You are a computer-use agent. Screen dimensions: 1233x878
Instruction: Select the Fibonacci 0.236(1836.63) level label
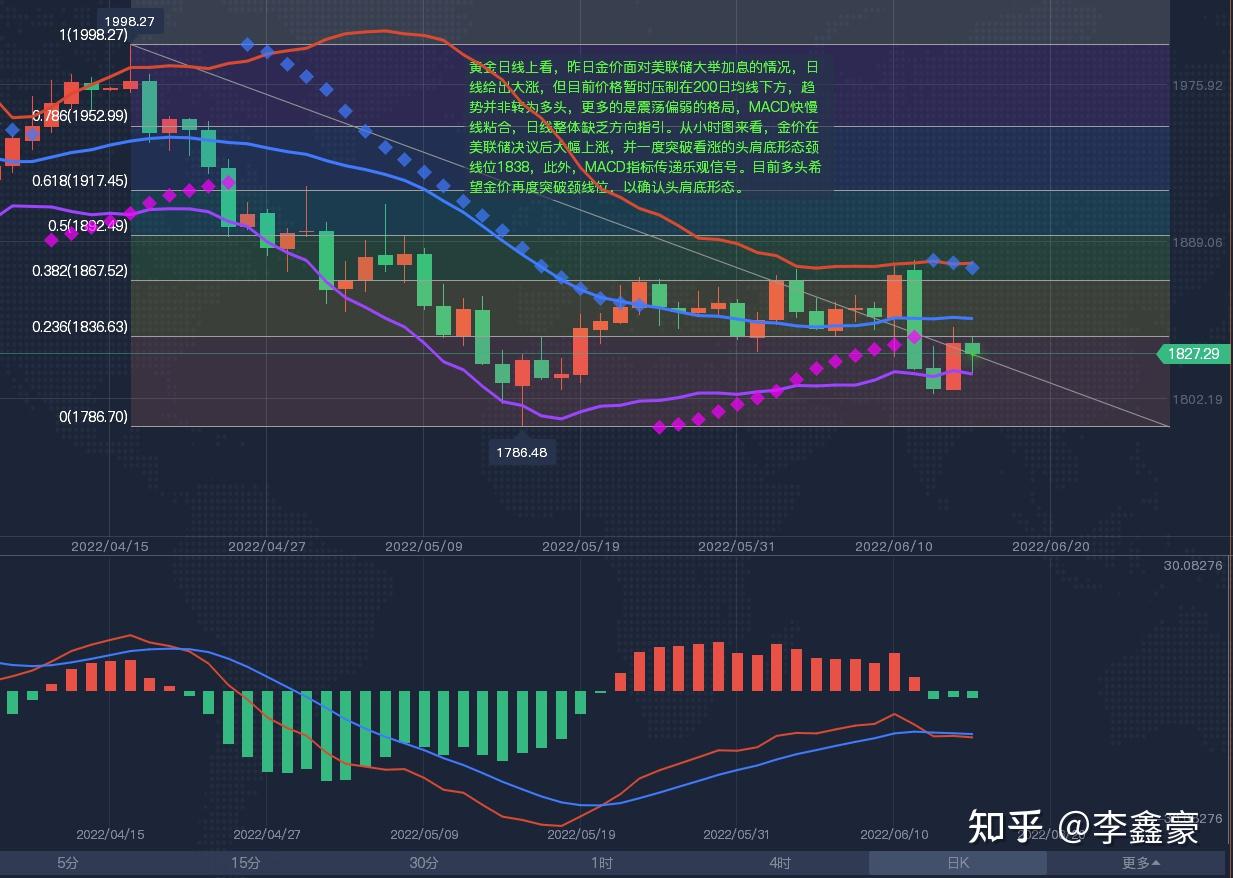click(79, 326)
